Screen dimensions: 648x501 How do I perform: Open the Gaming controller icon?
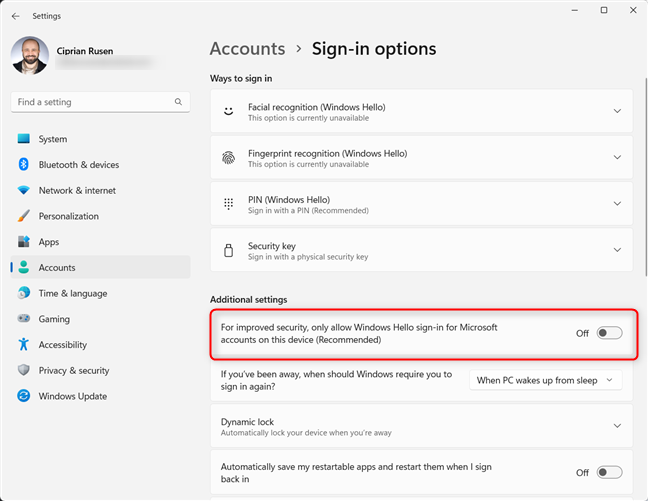coord(24,319)
